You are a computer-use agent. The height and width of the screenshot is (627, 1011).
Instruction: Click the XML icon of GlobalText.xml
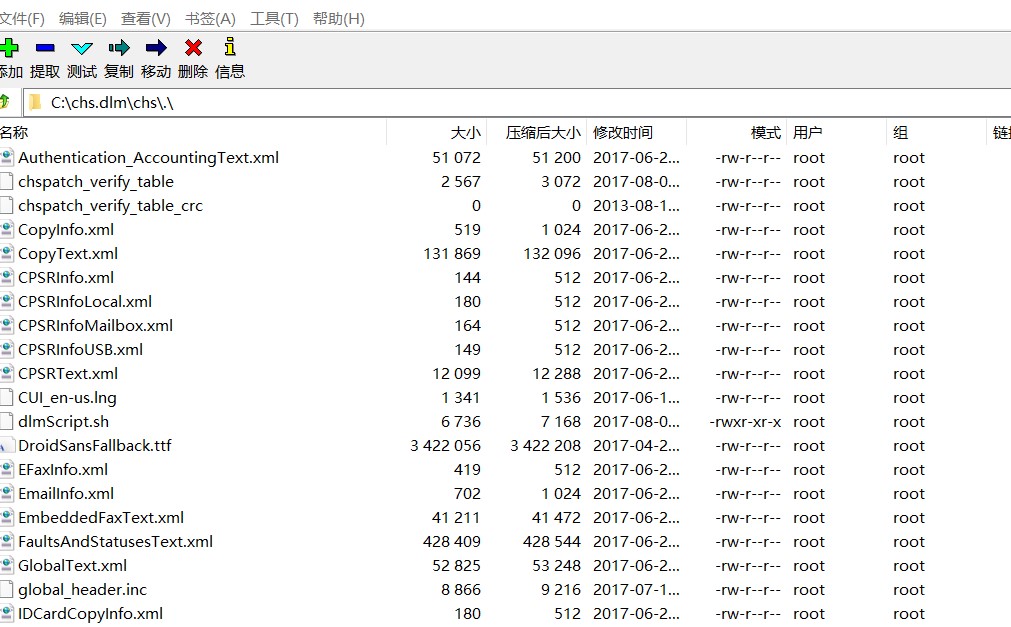coord(6,566)
